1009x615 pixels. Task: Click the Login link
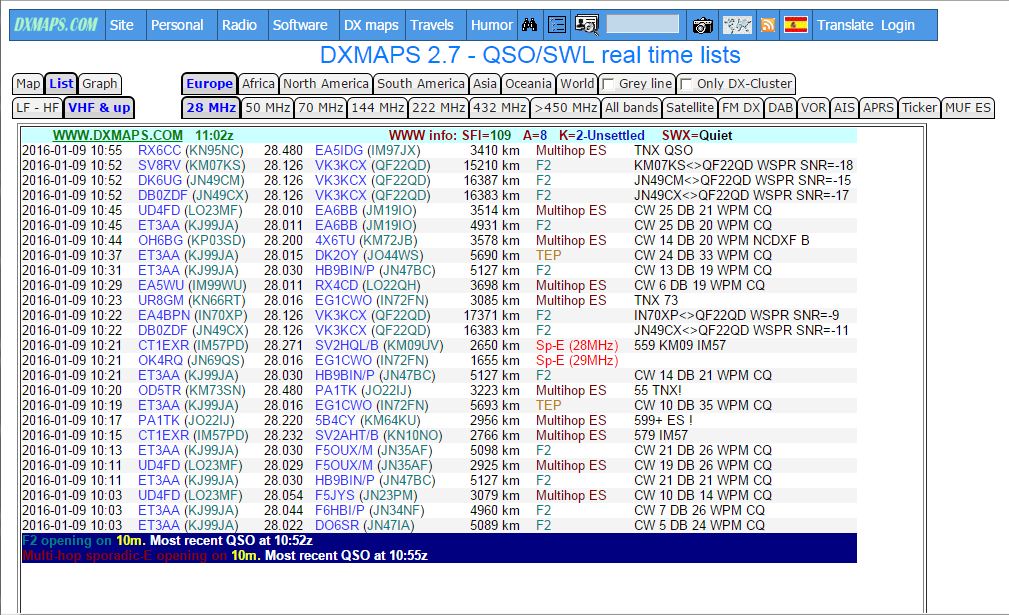pos(897,25)
